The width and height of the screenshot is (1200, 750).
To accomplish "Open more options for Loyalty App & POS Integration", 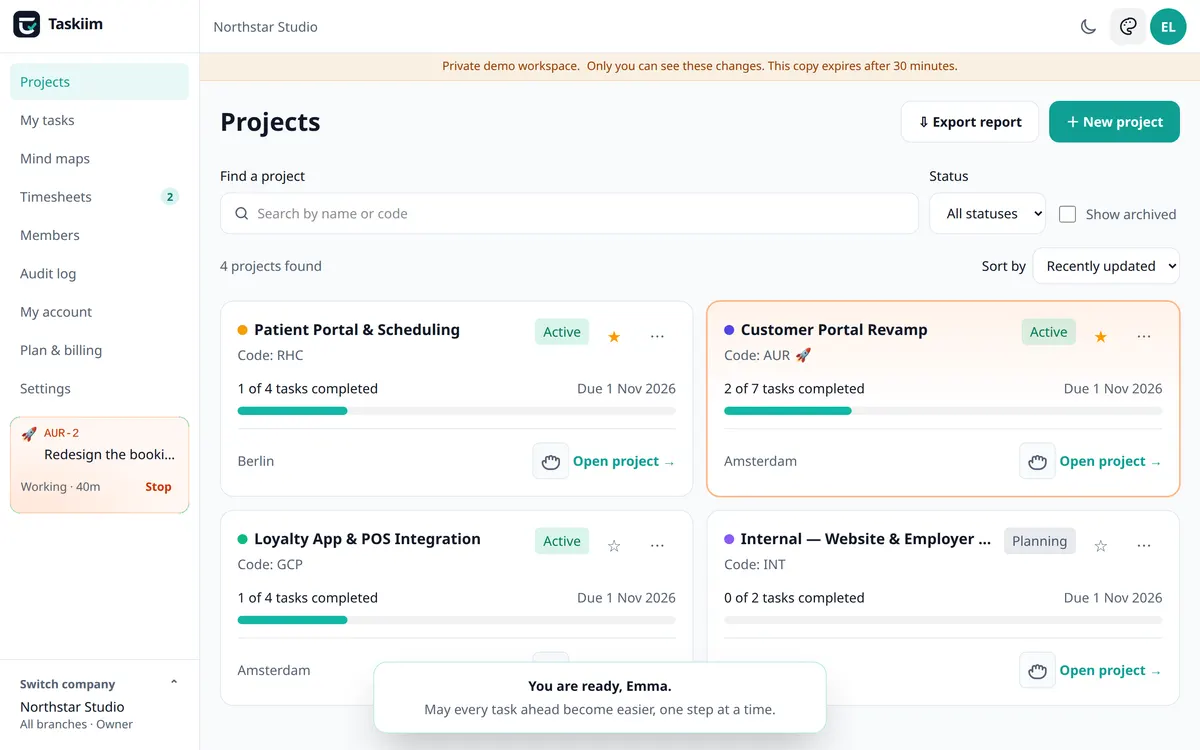I will pyautogui.click(x=657, y=546).
